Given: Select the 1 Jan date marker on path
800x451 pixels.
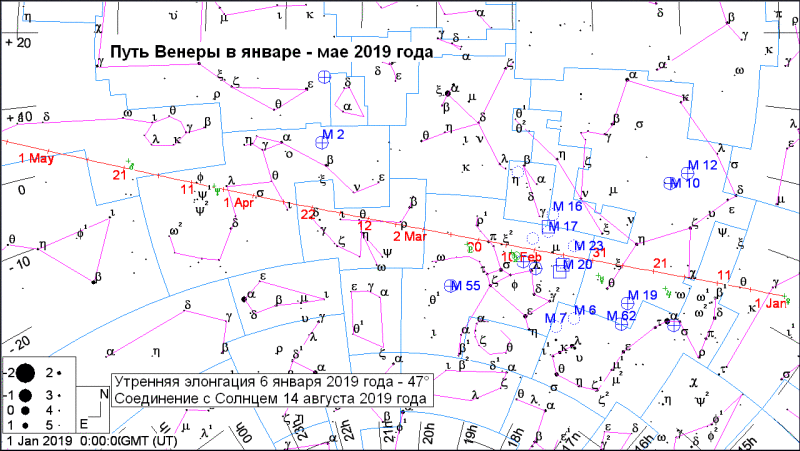Looking at the screenshot, I should [770, 304].
